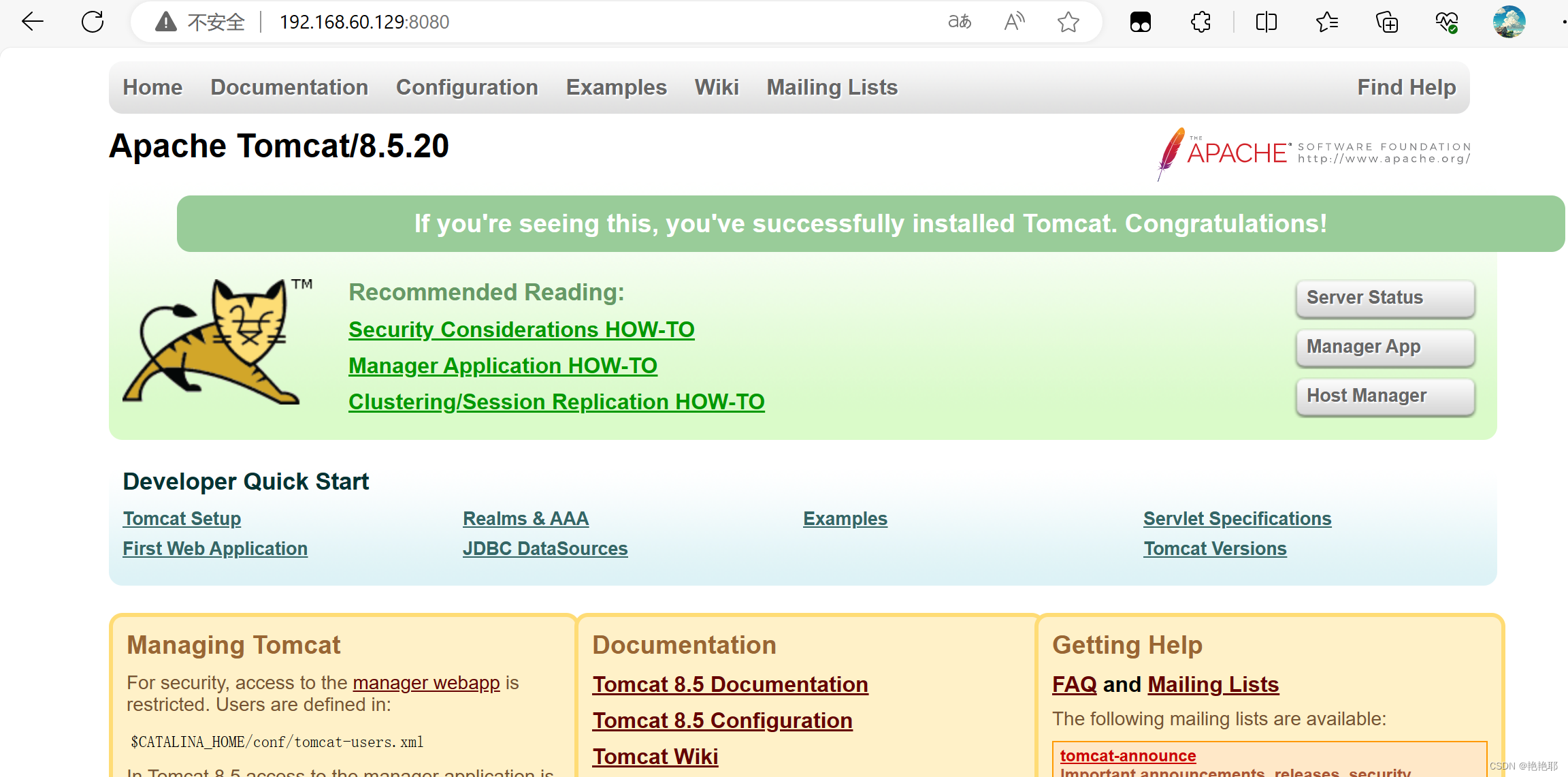1568x777 pixels.
Task: Click the not-secure warning triangle icon
Action: (x=165, y=22)
